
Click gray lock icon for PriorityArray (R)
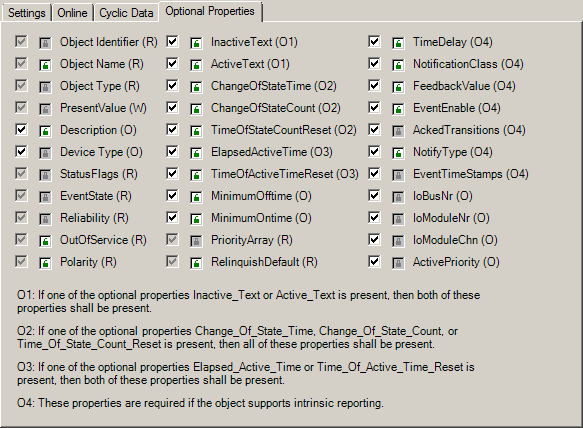(x=196, y=241)
